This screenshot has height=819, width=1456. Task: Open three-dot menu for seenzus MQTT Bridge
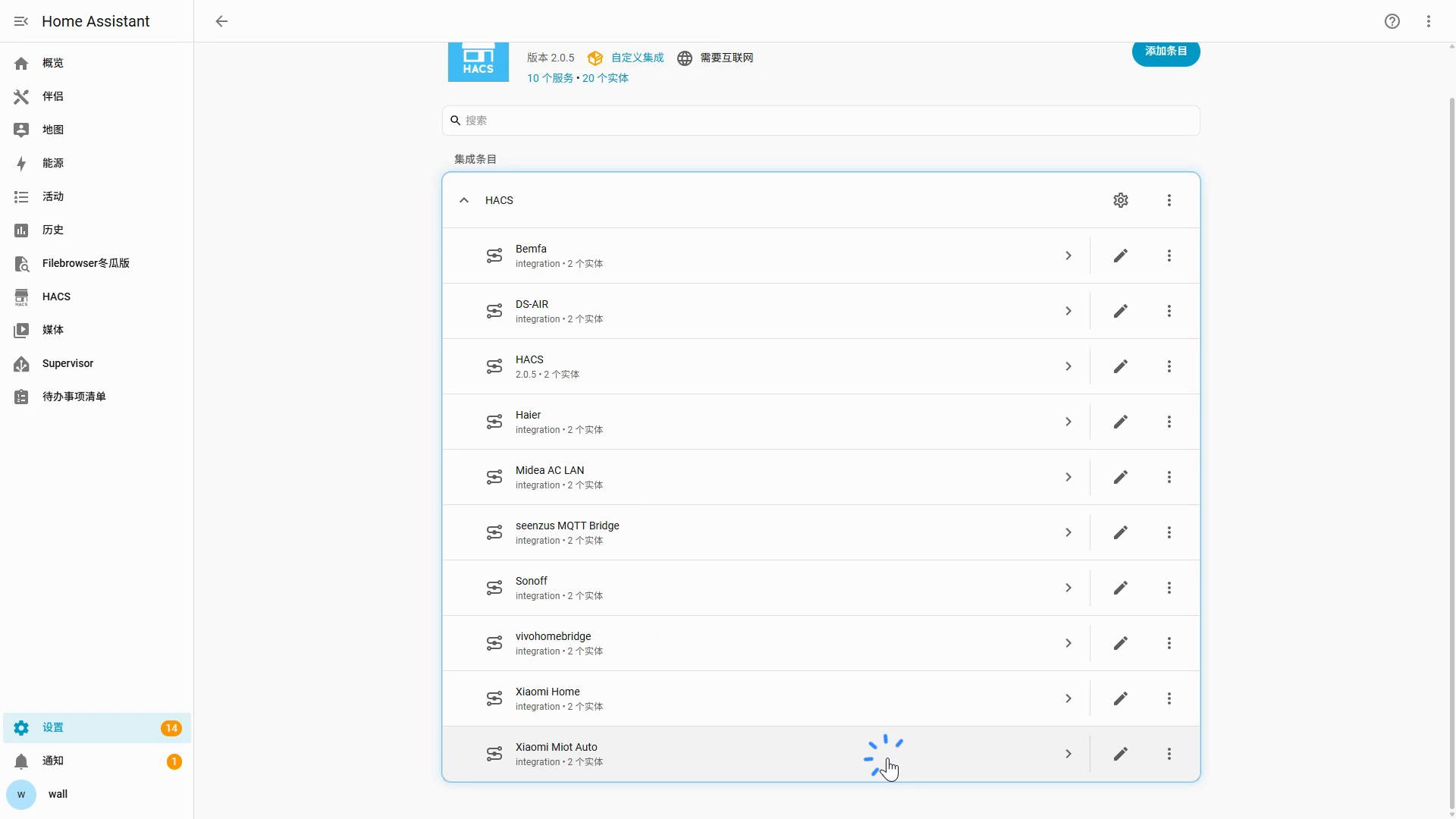pos(1169,532)
